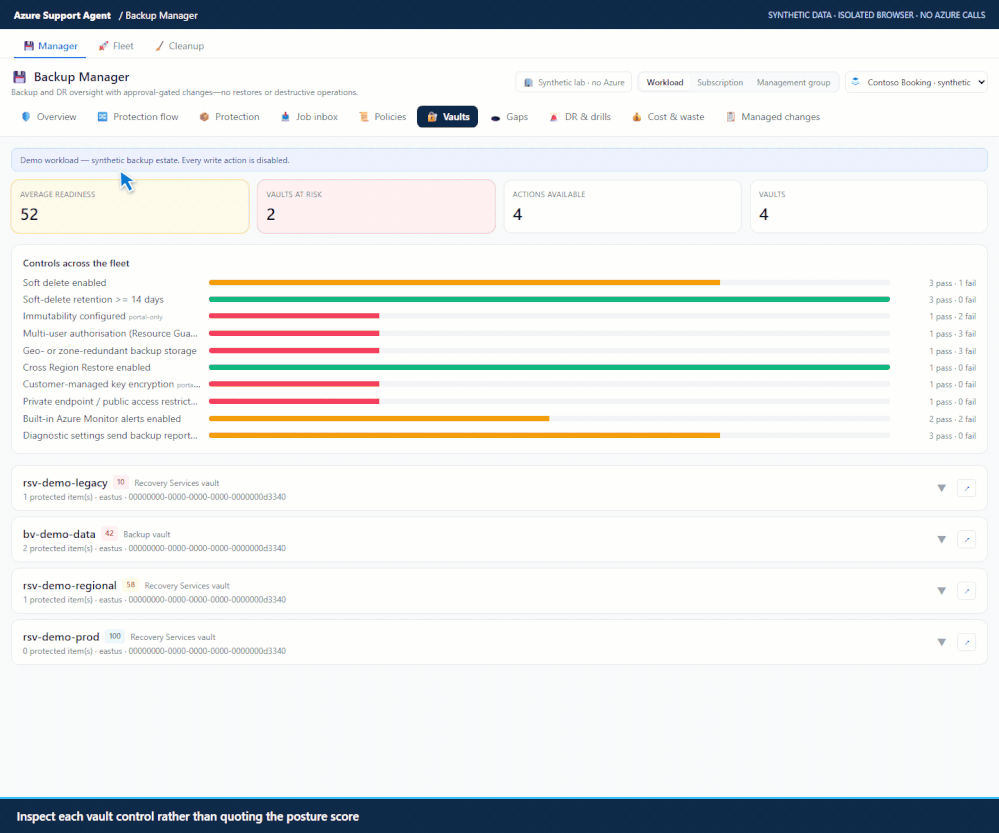Screen dimensions: 999x833
Task: Click the rocket icon on Fleet tab
Action: pyautogui.click(x=103, y=46)
